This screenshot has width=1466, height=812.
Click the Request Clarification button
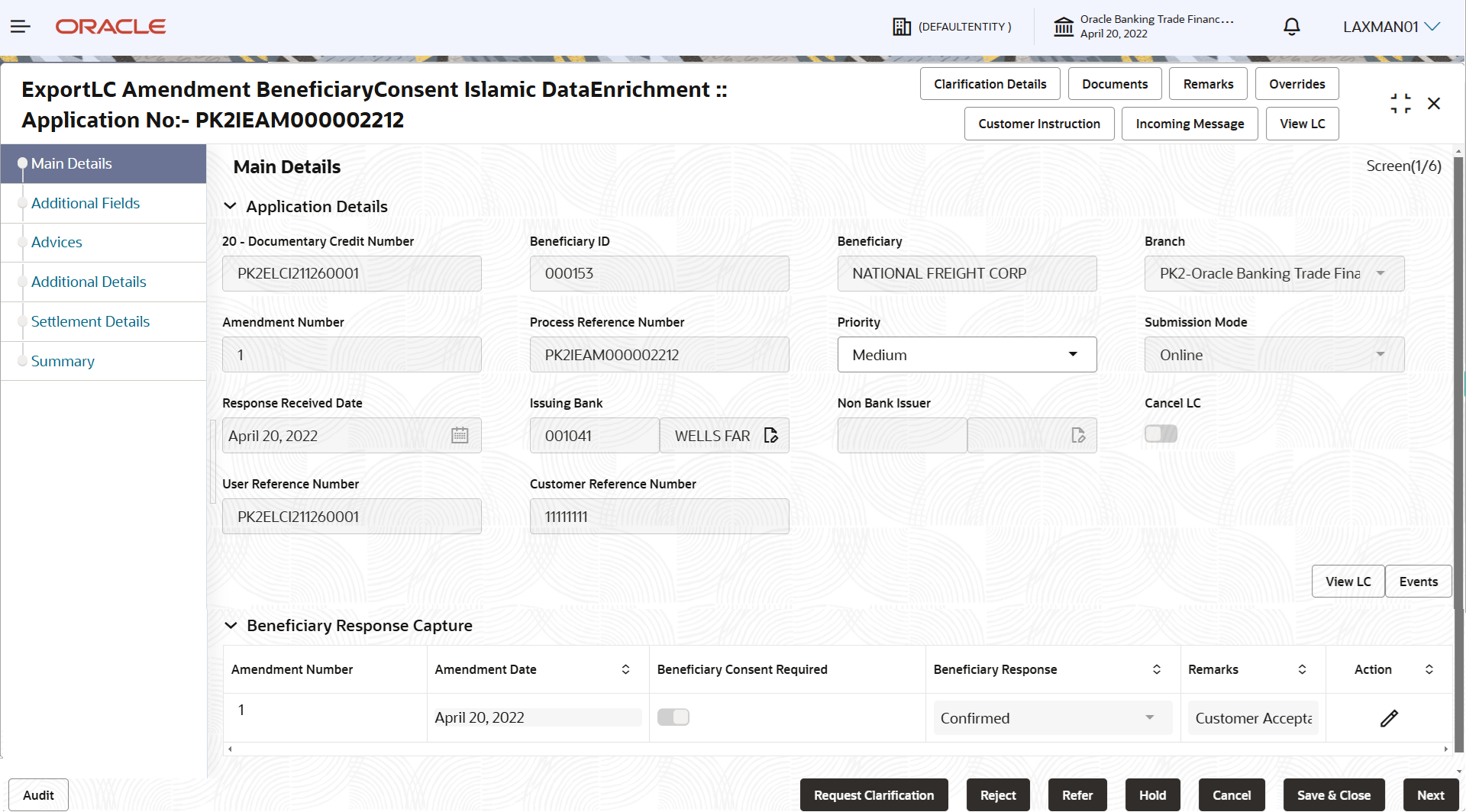pos(873,794)
